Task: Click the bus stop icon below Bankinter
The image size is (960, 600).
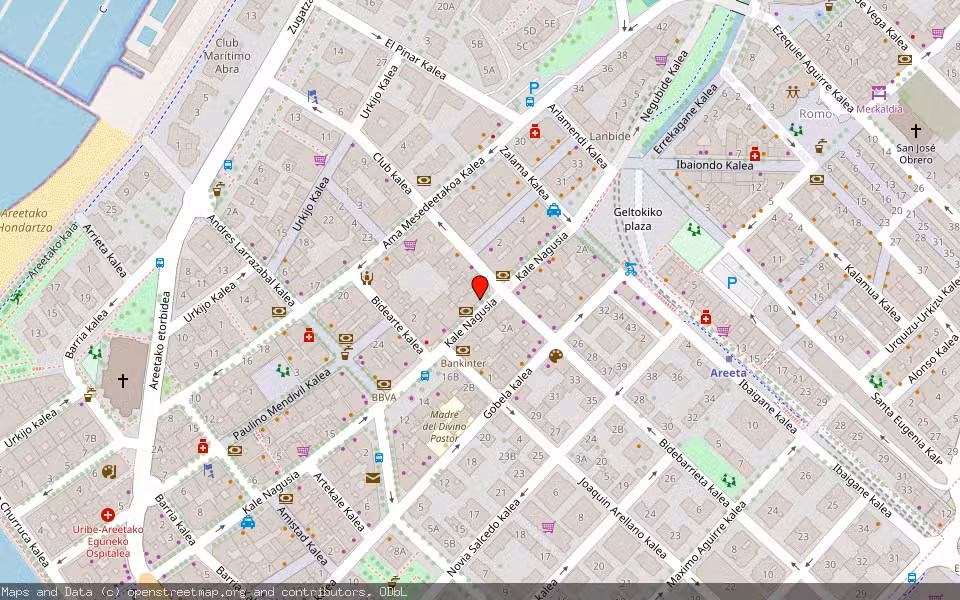Action: tap(425, 375)
